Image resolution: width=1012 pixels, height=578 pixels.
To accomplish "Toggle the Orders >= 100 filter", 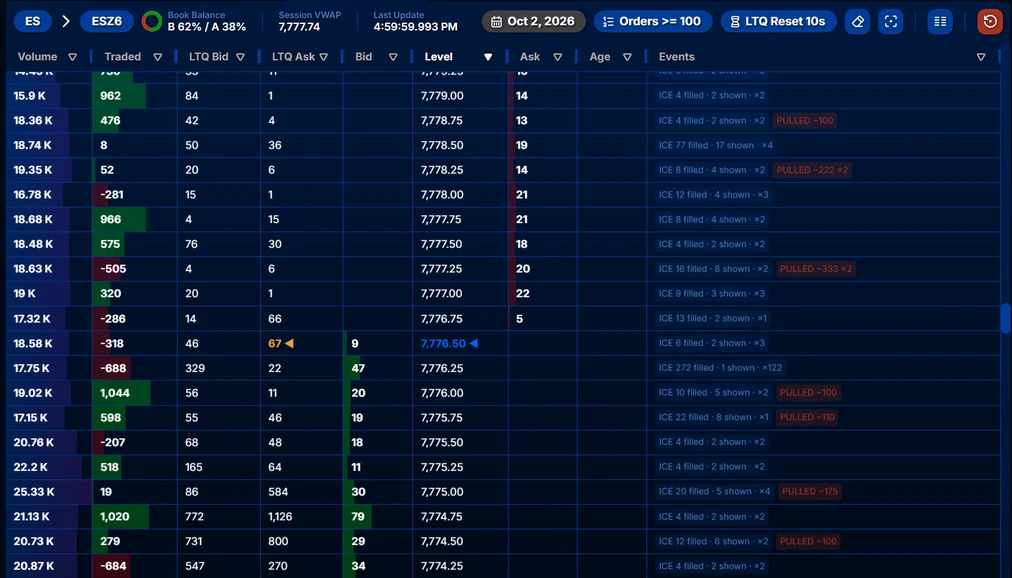I will point(653,21).
